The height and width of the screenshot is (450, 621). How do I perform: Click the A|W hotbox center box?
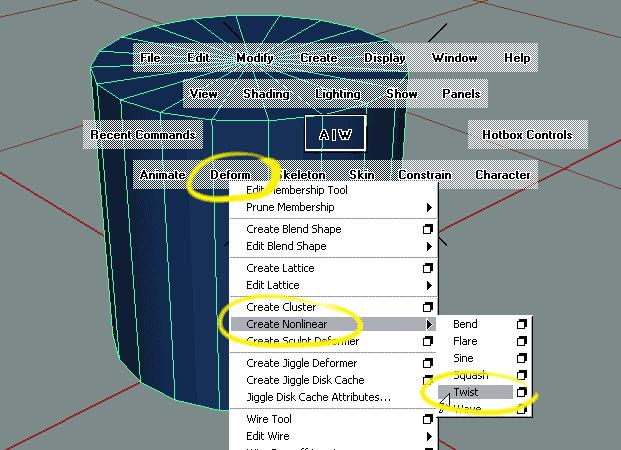click(x=335, y=133)
